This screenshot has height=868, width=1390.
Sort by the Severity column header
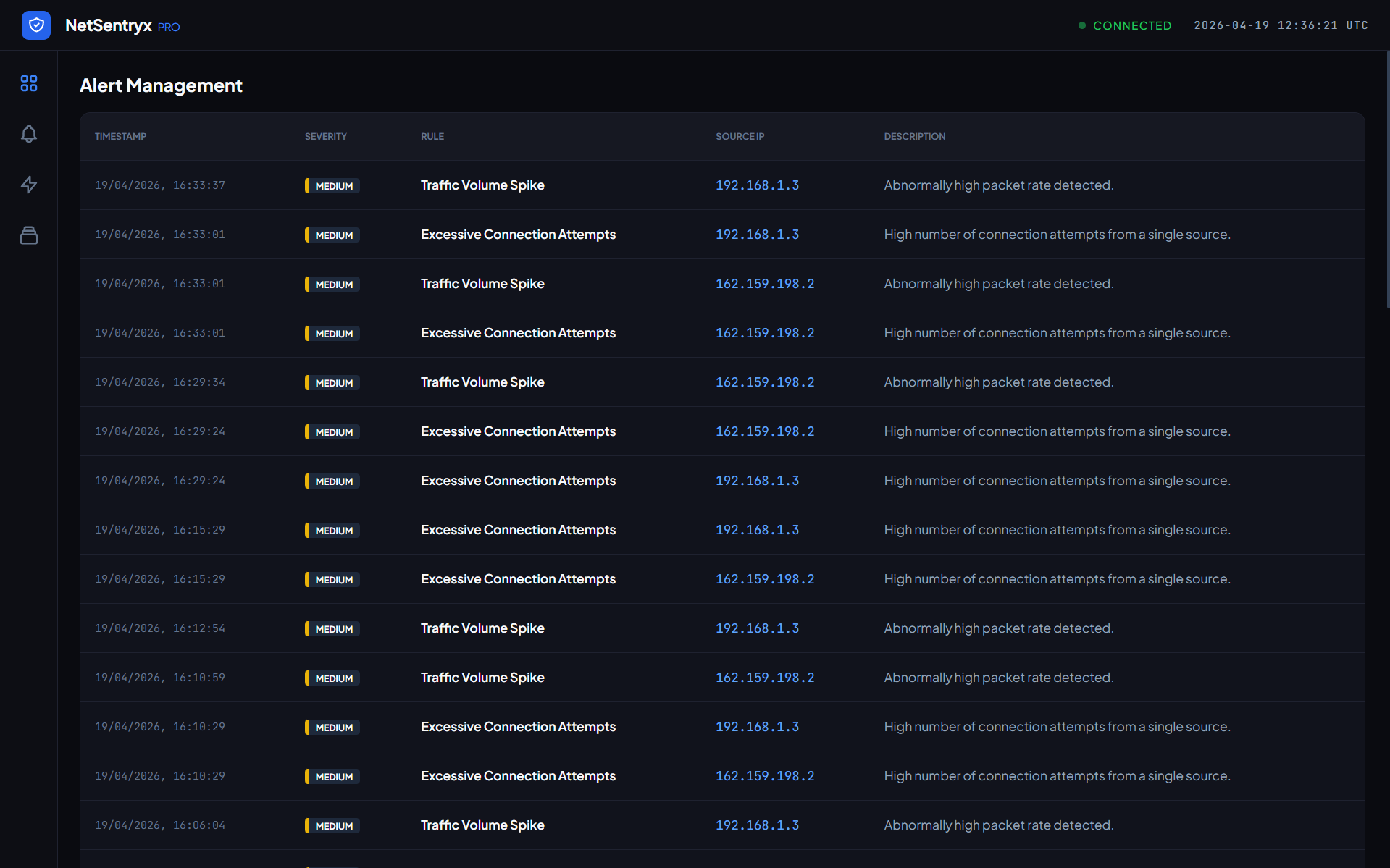(325, 136)
